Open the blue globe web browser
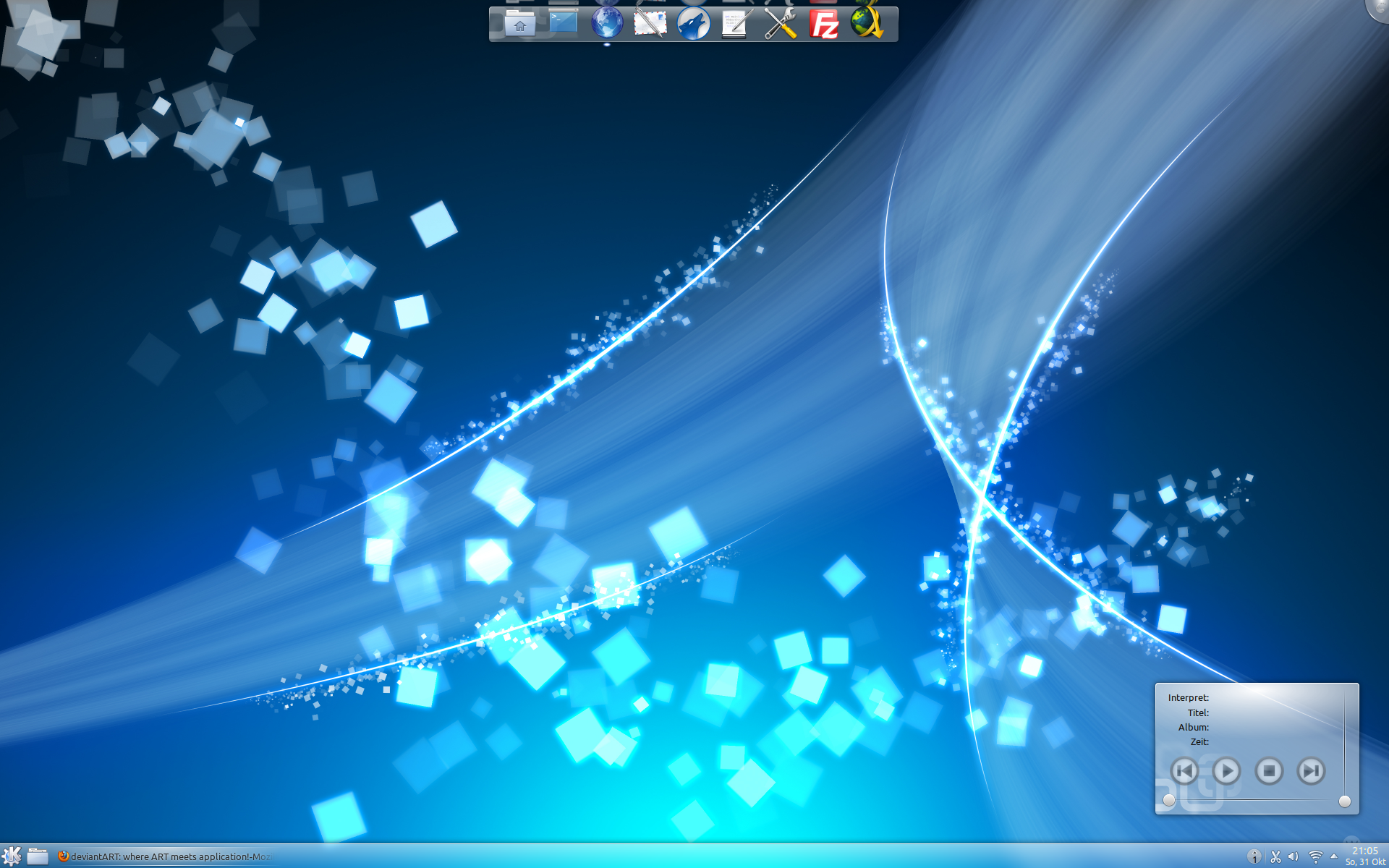Image resolution: width=1389 pixels, height=868 pixels. (607, 22)
